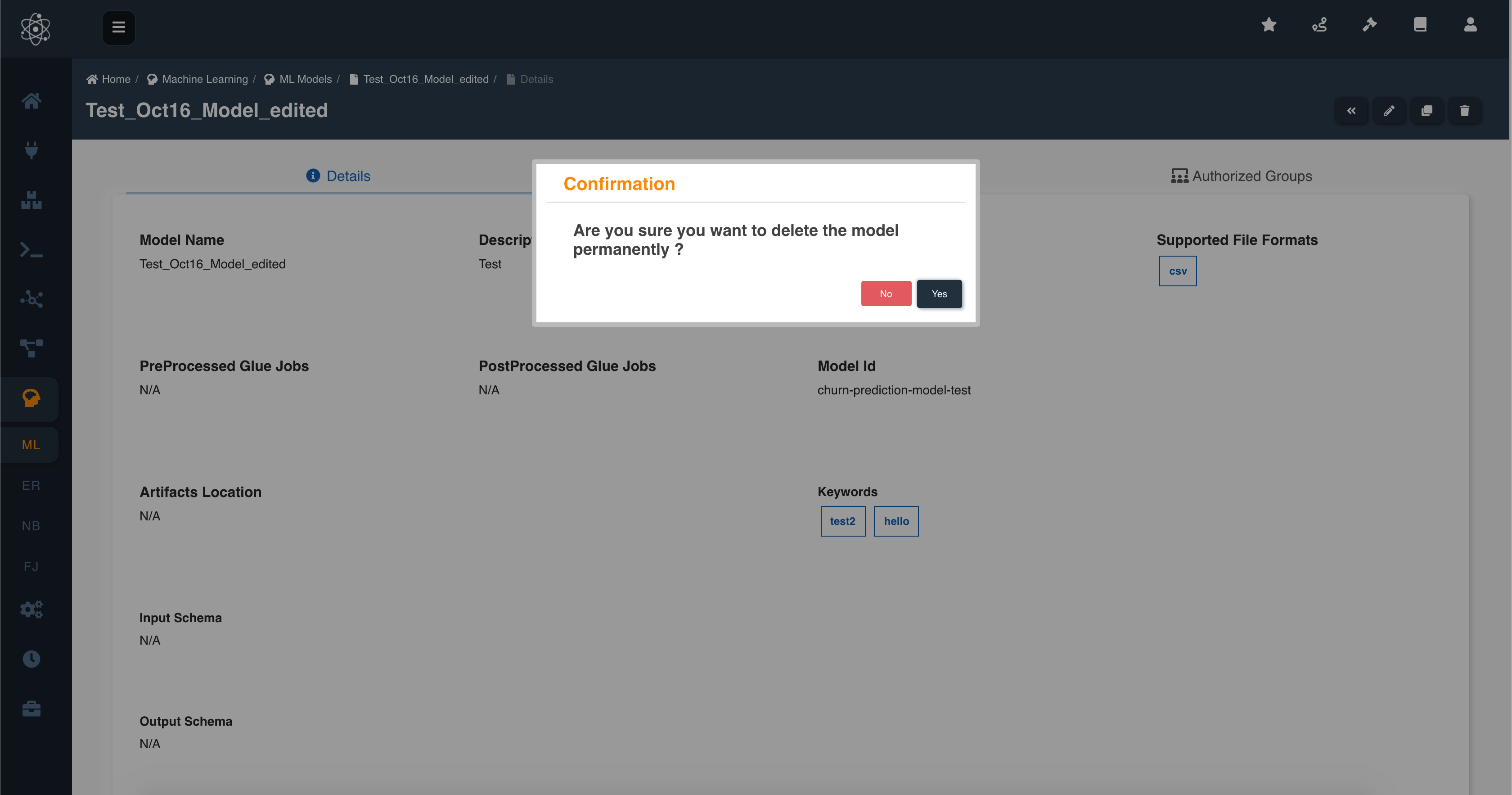
Task: Select the clock history icon in sidebar
Action: click(31, 658)
